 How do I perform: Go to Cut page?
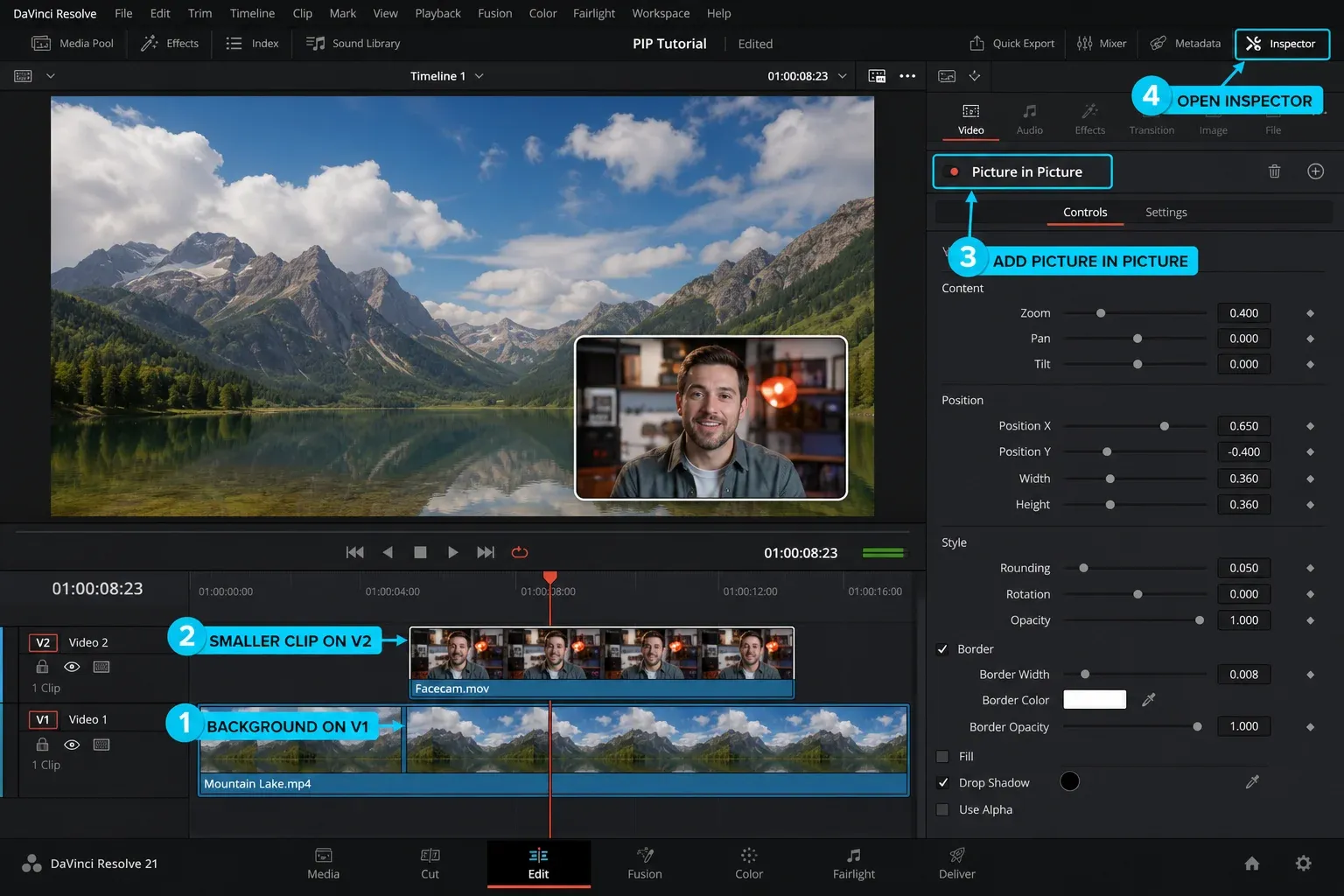click(x=430, y=864)
